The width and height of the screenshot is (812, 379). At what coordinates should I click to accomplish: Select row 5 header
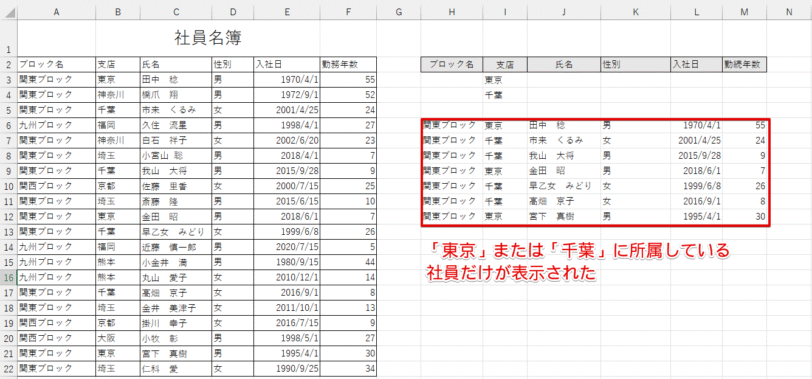(8, 110)
